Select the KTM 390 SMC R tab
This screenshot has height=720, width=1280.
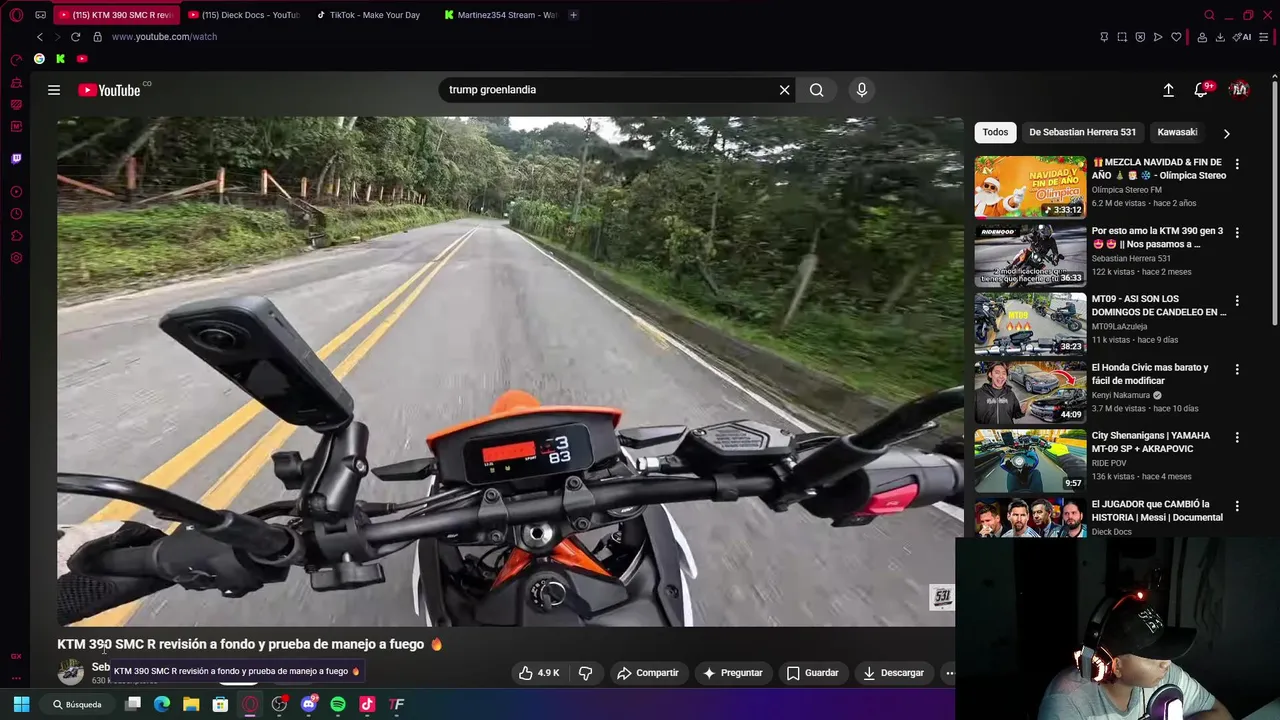(x=116, y=15)
